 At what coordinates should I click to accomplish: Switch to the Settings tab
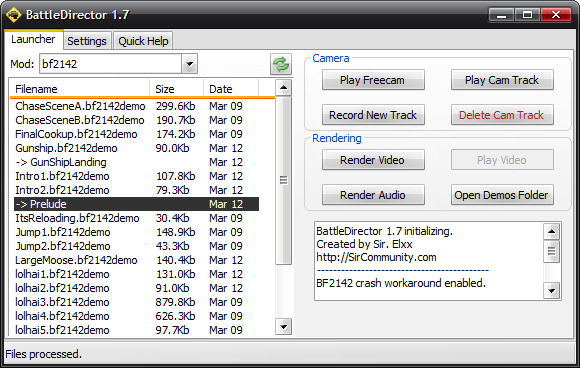point(87,41)
